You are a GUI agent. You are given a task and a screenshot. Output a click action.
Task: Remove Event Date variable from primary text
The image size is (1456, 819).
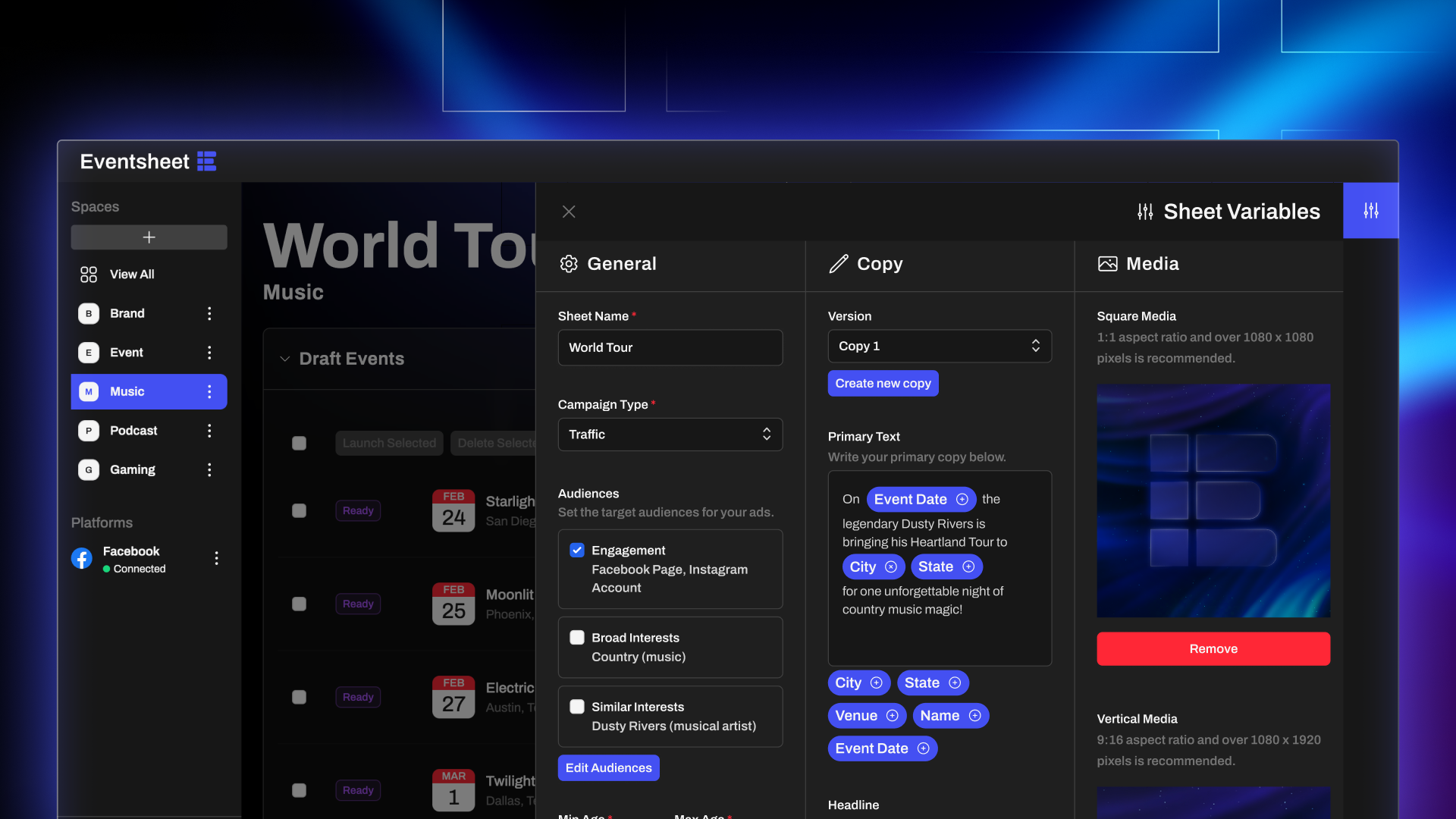pos(962,500)
